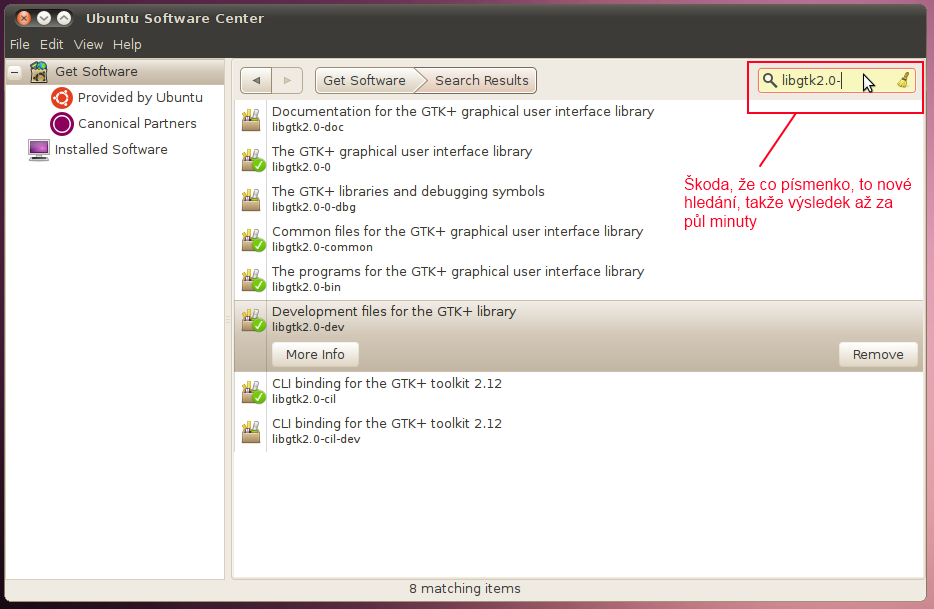This screenshot has height=609, width=934.
Task: Go back with the left arrow button
Action: click(256, 80)
